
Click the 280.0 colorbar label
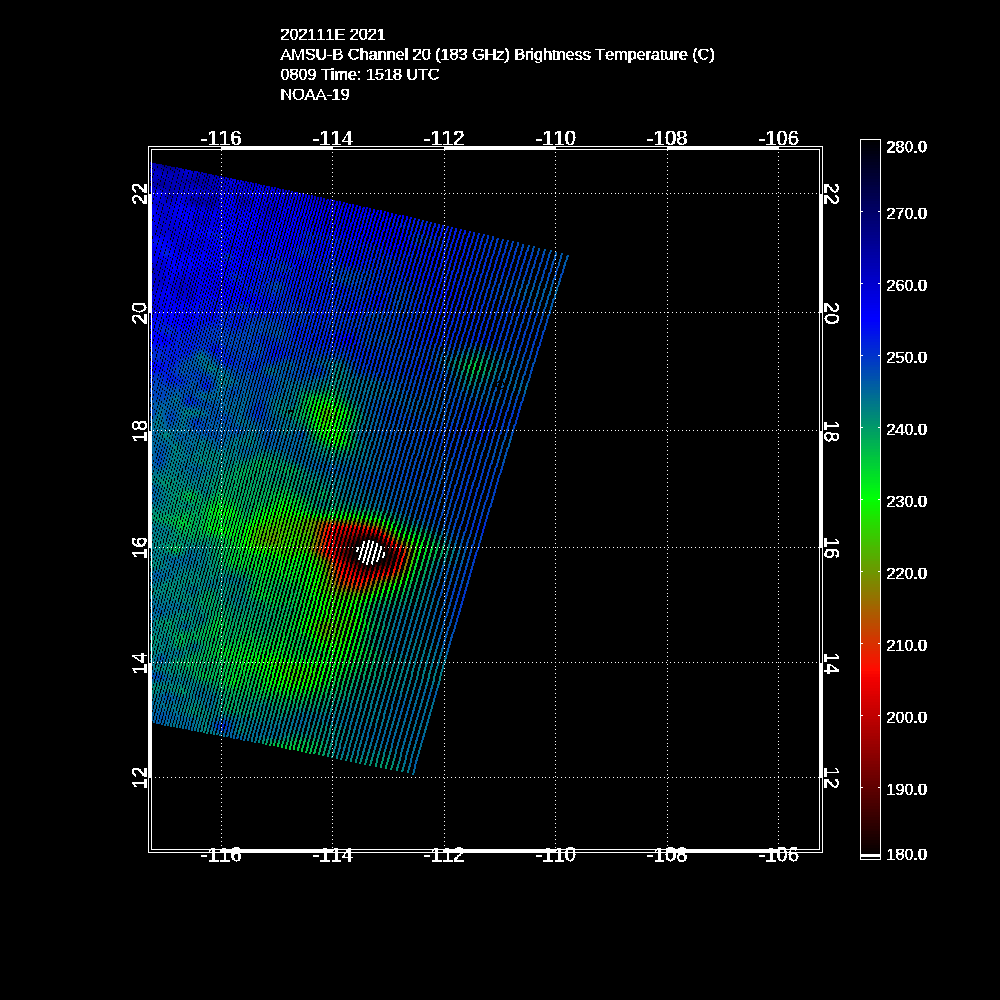[906, 147]
